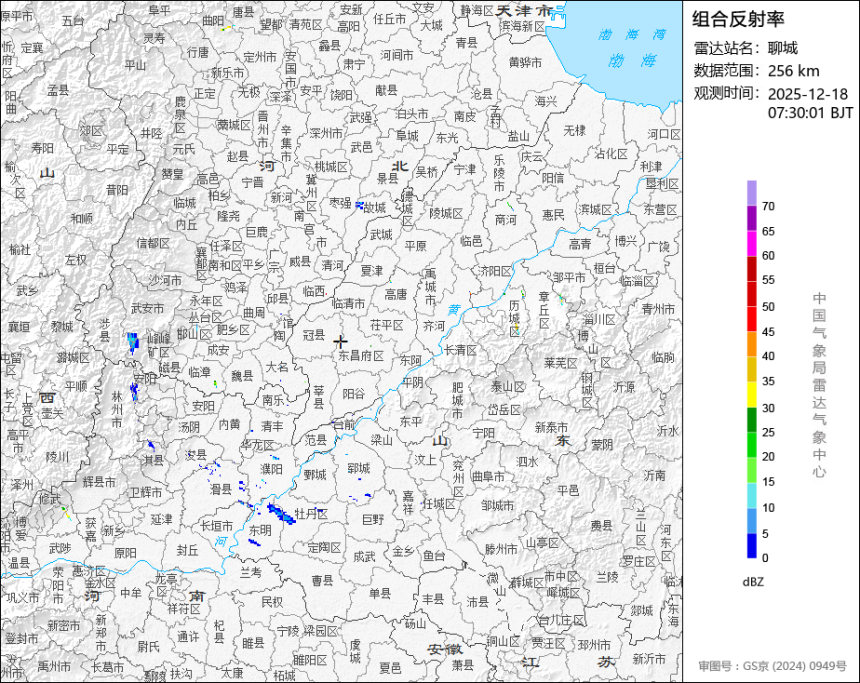
Task: Click the orange swatch between 40 and 45
Action: tap(751, 344)
